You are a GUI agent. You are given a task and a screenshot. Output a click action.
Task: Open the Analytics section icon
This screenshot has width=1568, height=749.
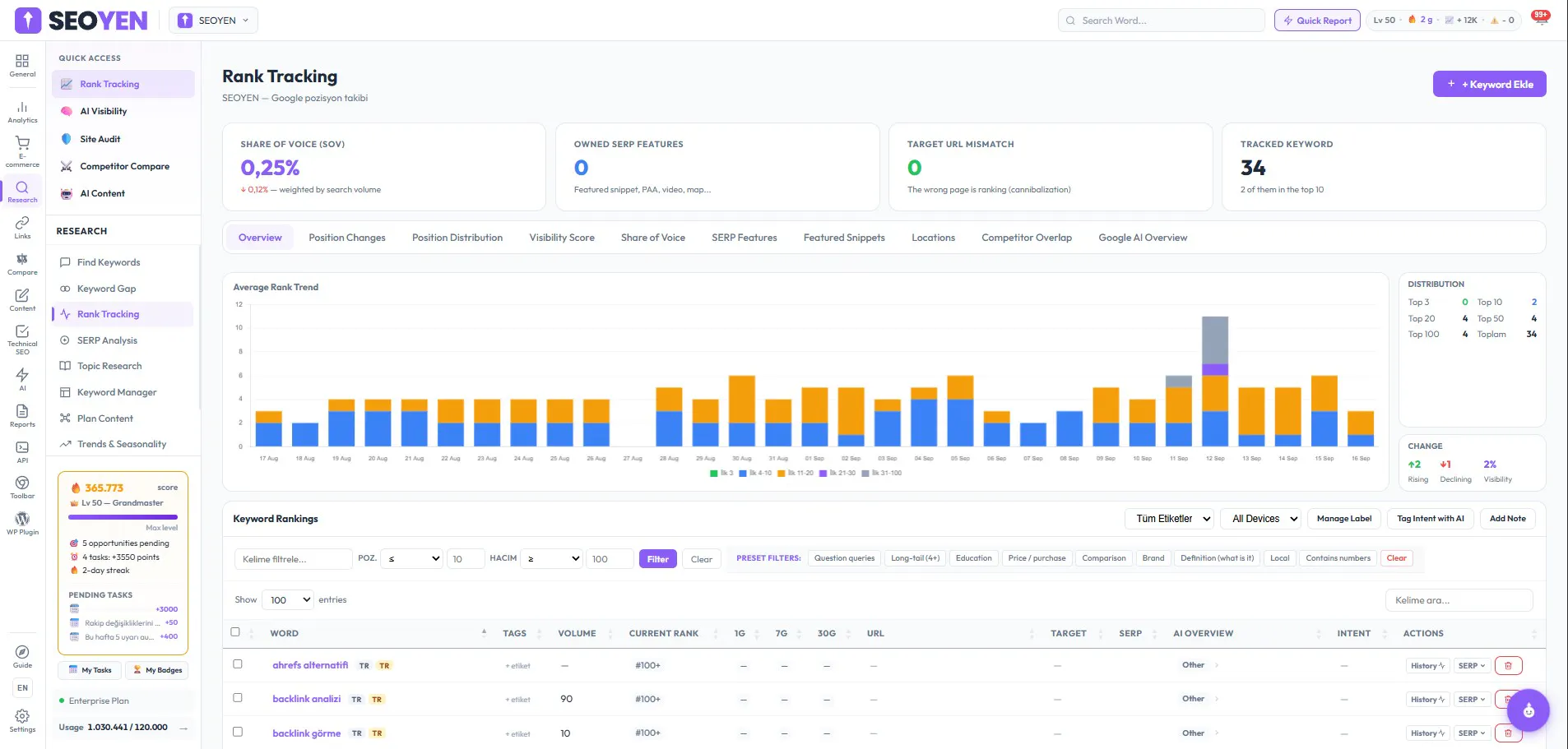point(22,112)
